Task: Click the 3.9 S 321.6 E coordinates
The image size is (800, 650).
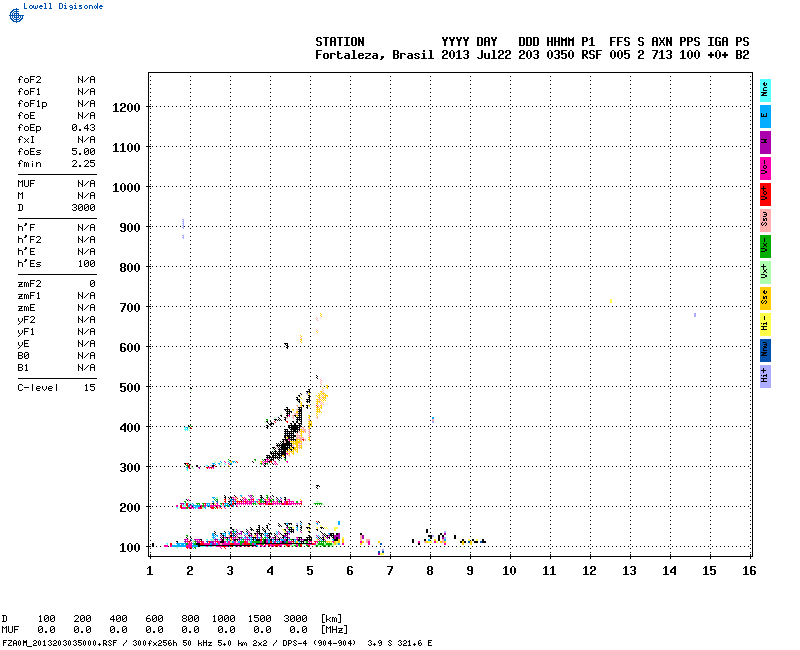Action: coord(399,643)
